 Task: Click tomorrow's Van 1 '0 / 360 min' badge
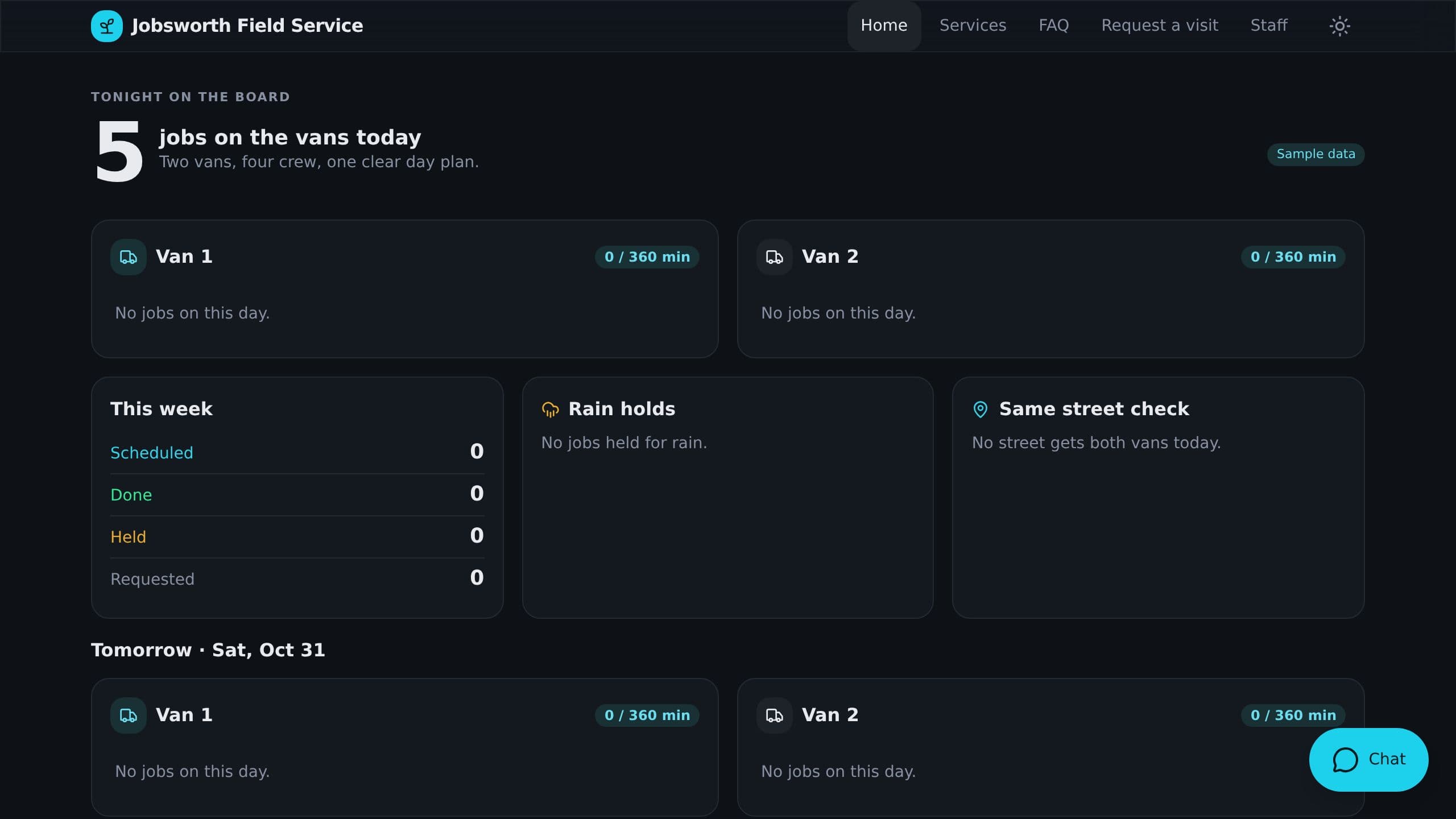click(x=647, y=715)
